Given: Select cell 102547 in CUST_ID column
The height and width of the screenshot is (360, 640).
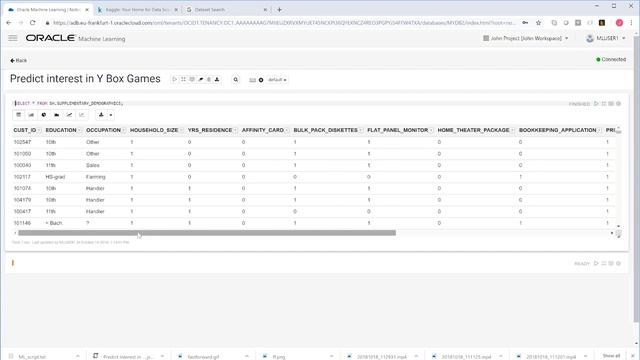Looking at the screenshot, I should click(22, 142).
